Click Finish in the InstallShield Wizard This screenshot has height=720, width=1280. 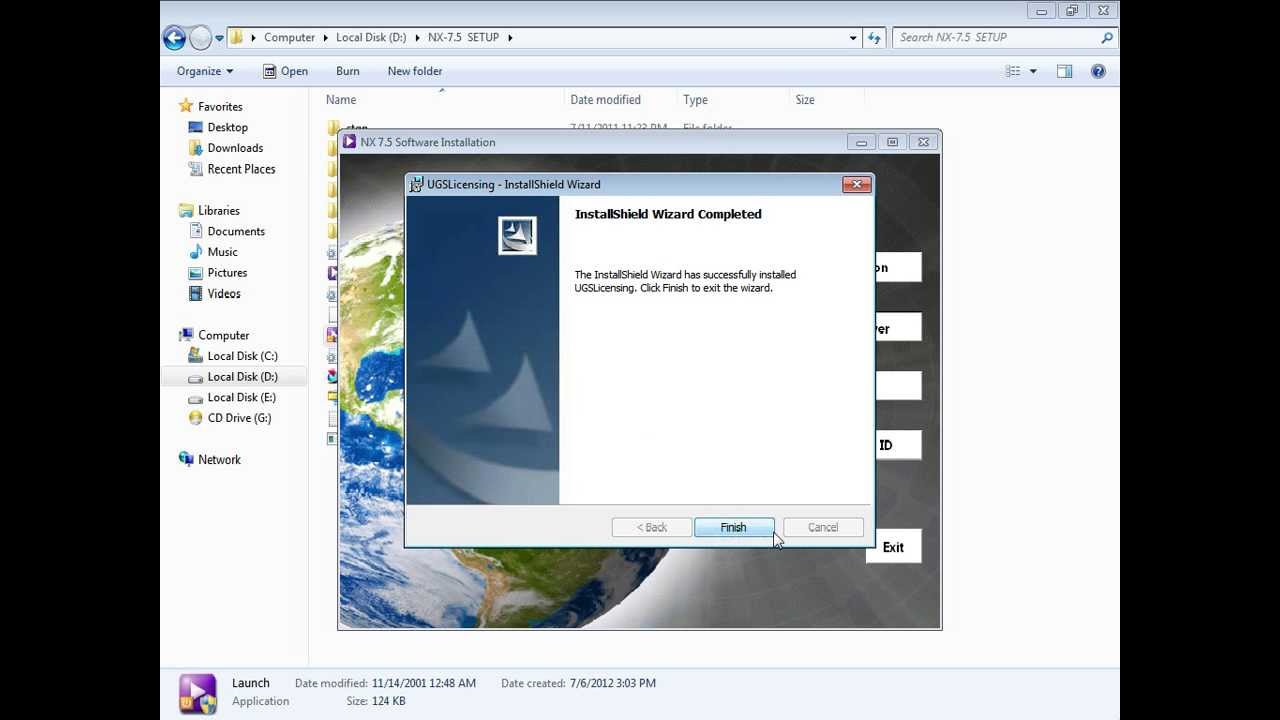point(733,527)
